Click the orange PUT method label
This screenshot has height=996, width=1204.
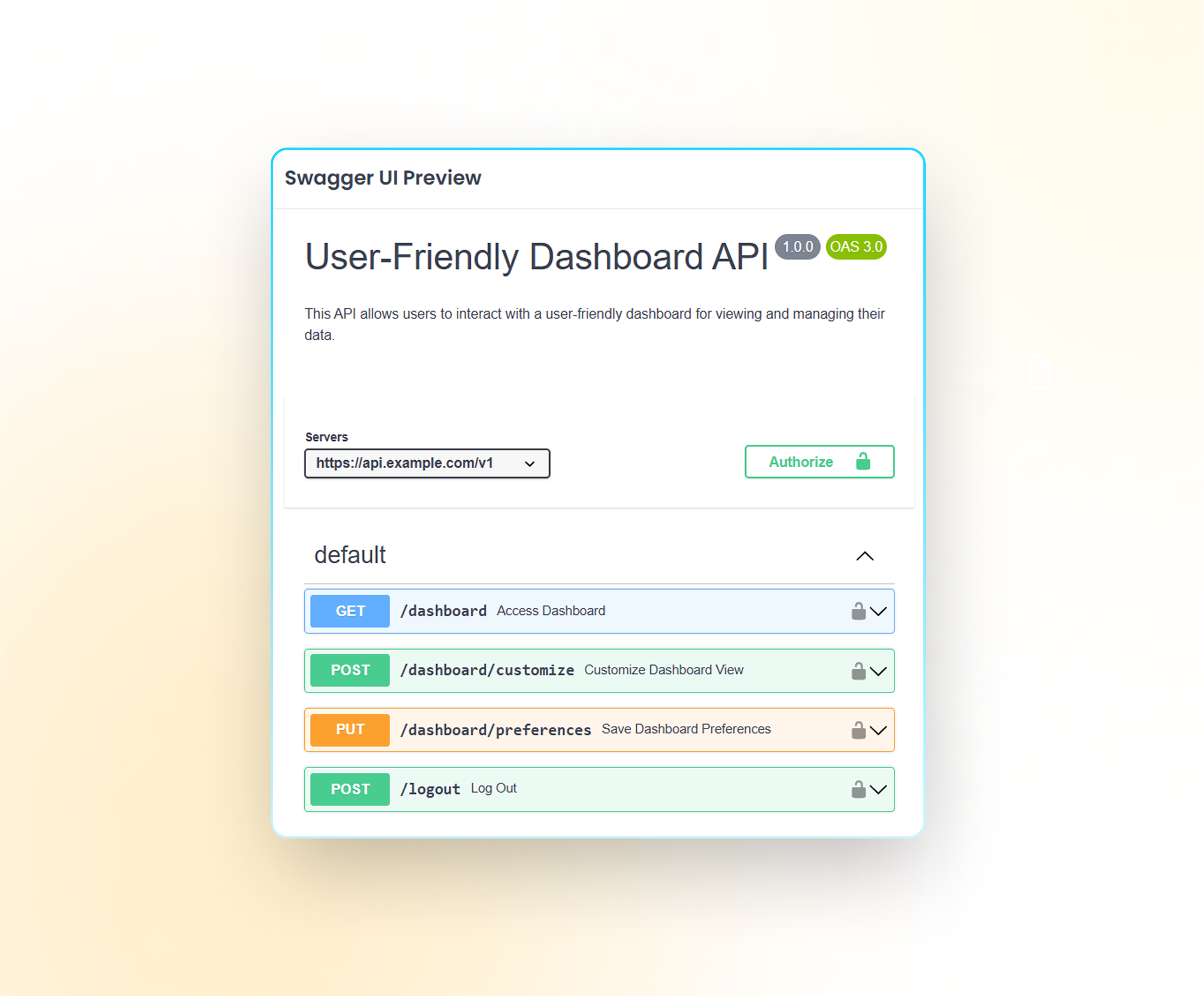(350, 729)
